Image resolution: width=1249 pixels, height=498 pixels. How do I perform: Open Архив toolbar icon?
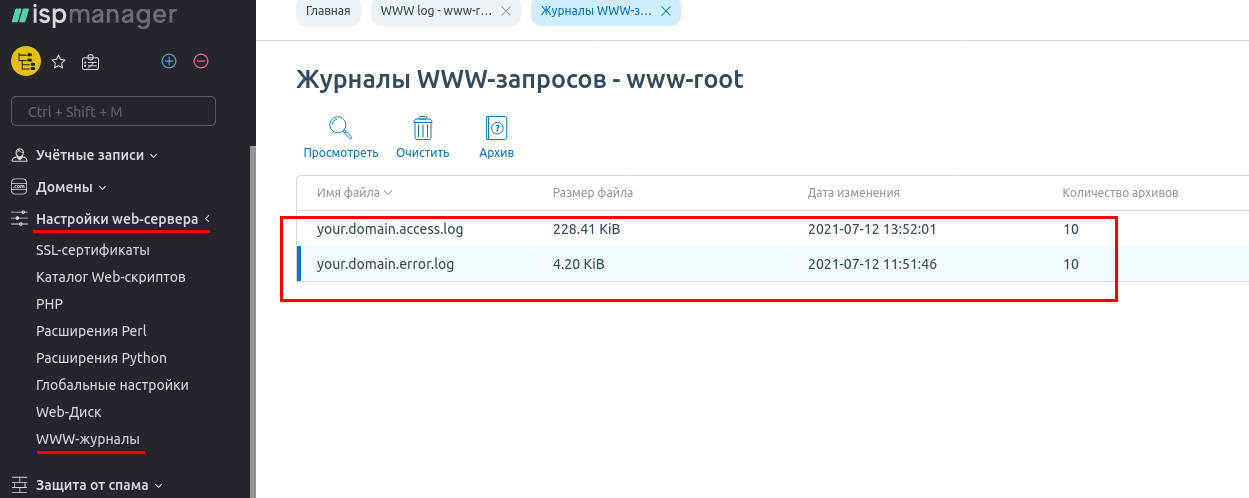click(x=496, y=128)
